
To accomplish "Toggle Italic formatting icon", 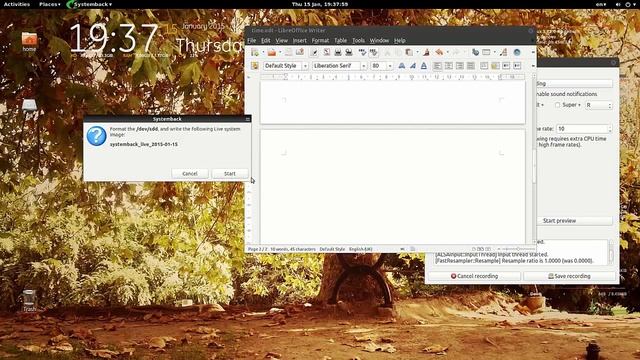I will [413, 66].
